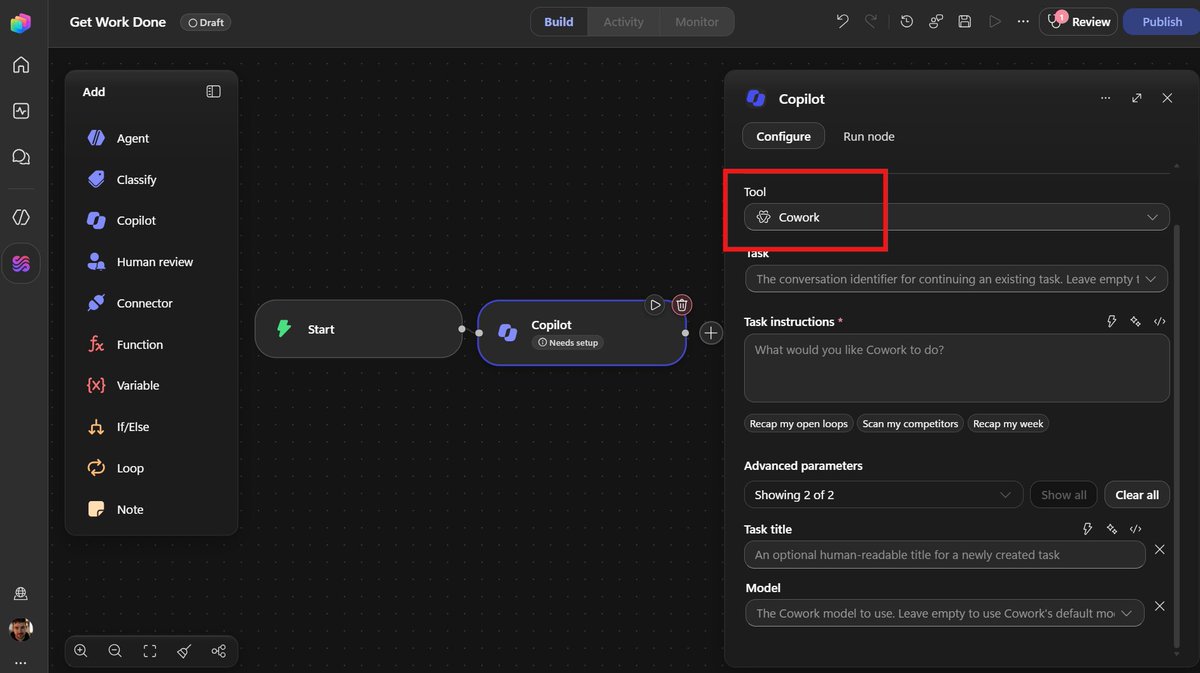Screen dimensions: 1200x673
Task: Remove the Model parameter with X
Action: click(1160, 606)
